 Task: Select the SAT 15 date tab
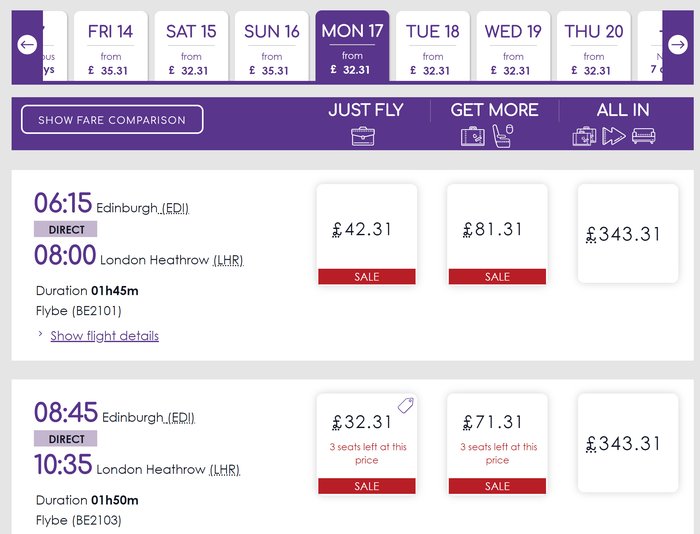(x=191, y=46)
